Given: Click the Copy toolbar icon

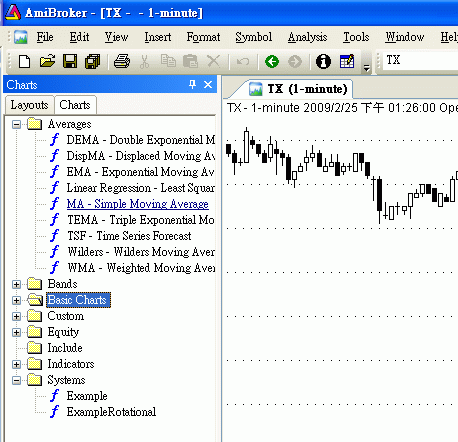Looking at the screenshot, I should (x=168, y=61).
